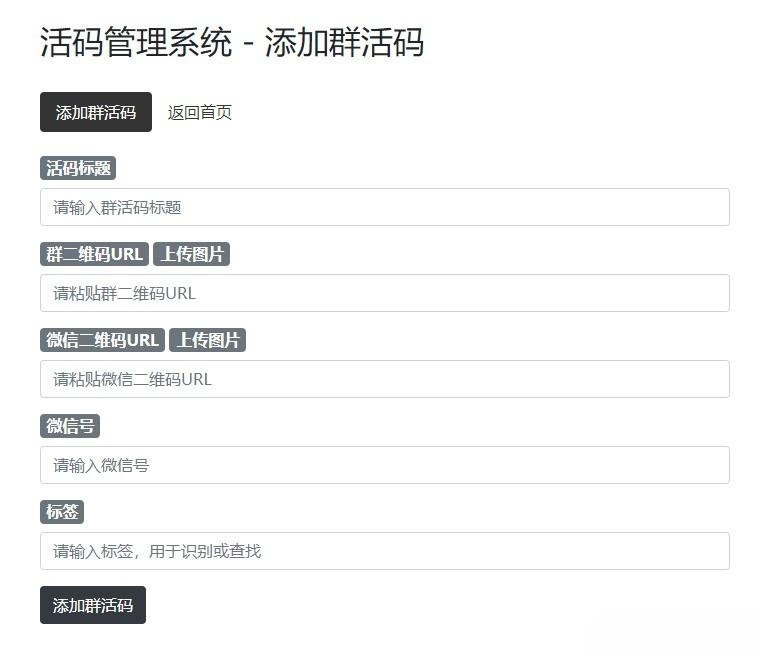
Task: Click the 标签 label badge
Action: click(x=62, y=512)
